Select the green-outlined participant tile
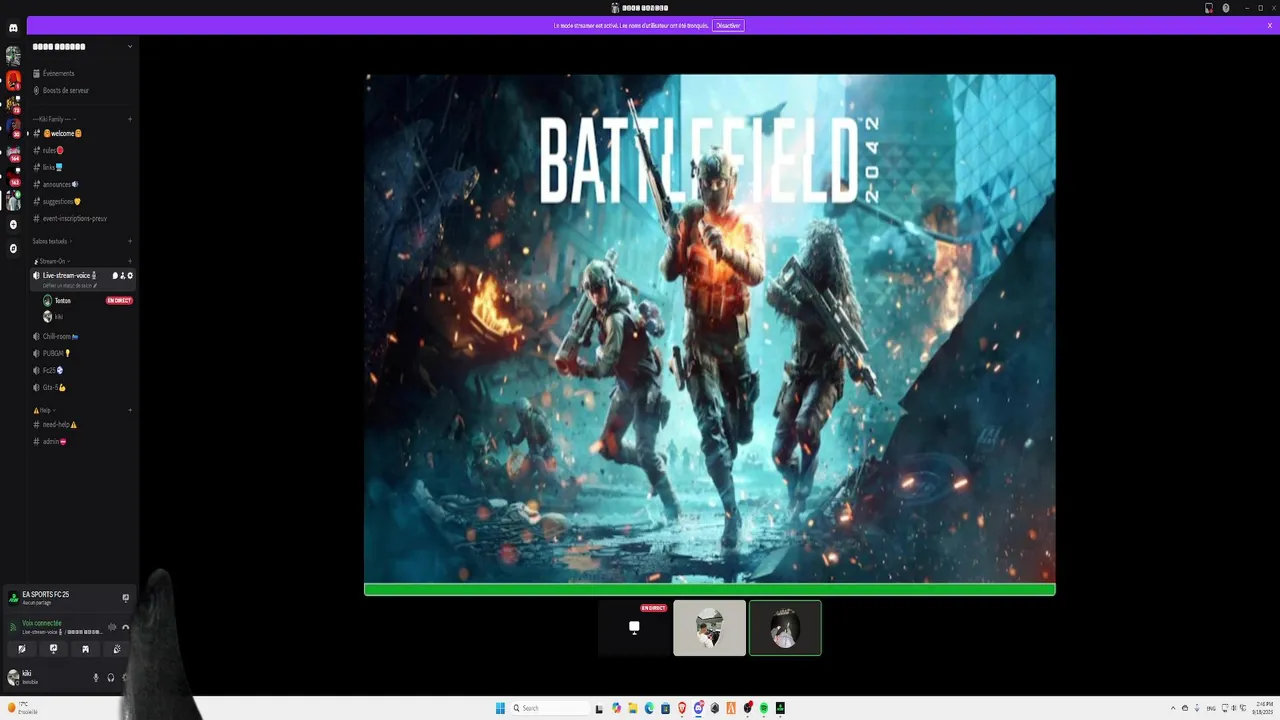This screenshot has height=720, width=1280. [x=785, y=628]
